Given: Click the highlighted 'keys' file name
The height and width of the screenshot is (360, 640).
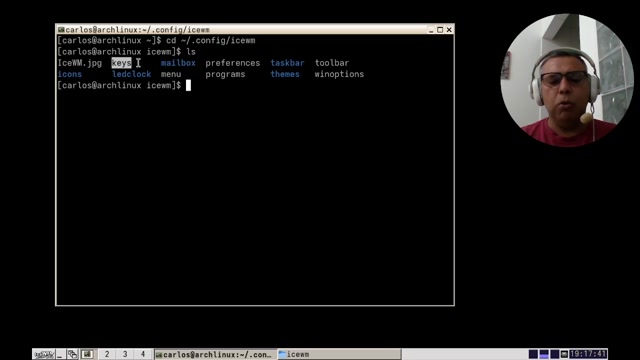Looking at the screenshot, I should point(122,63).
